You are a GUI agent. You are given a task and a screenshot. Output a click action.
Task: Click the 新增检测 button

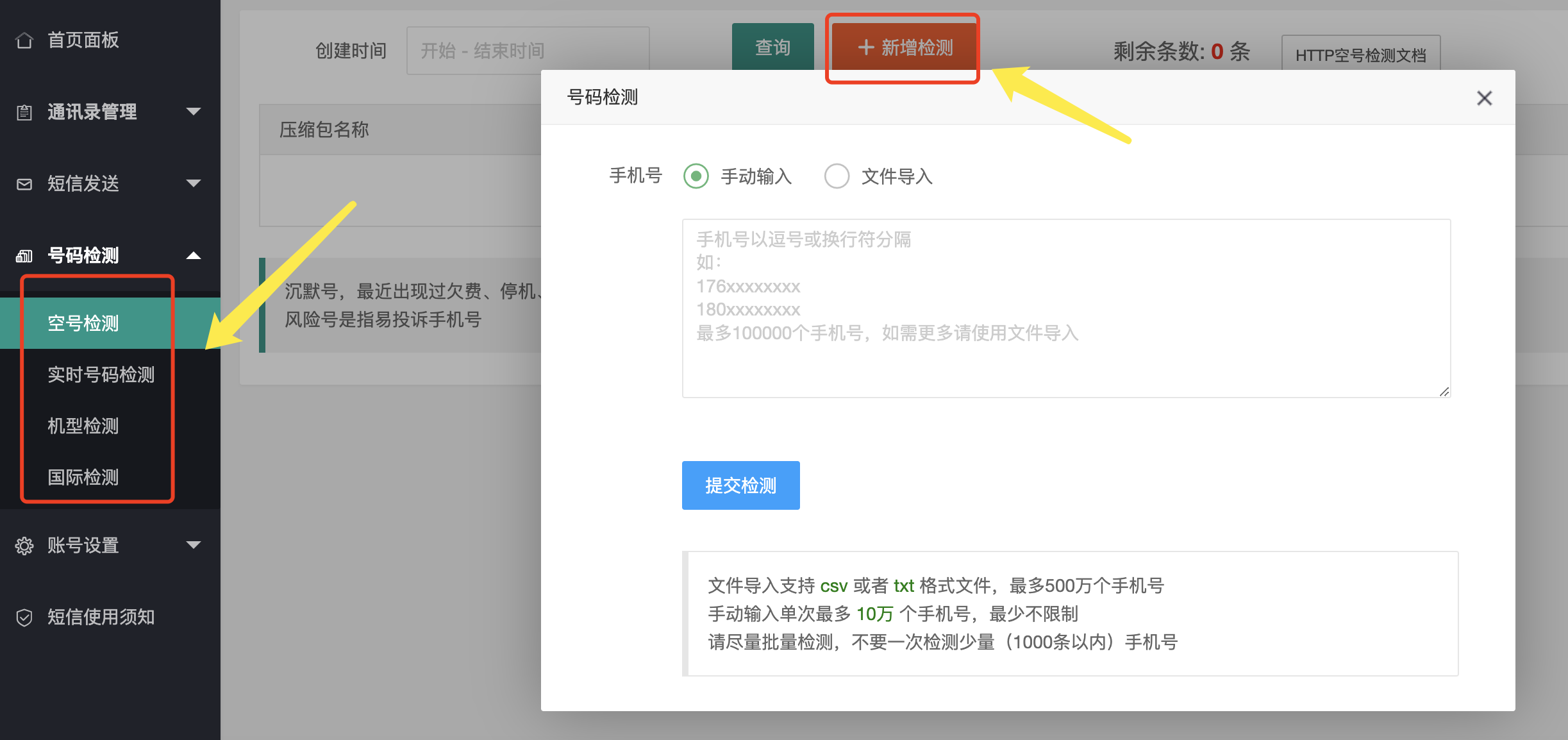click(x=905, y=47)
